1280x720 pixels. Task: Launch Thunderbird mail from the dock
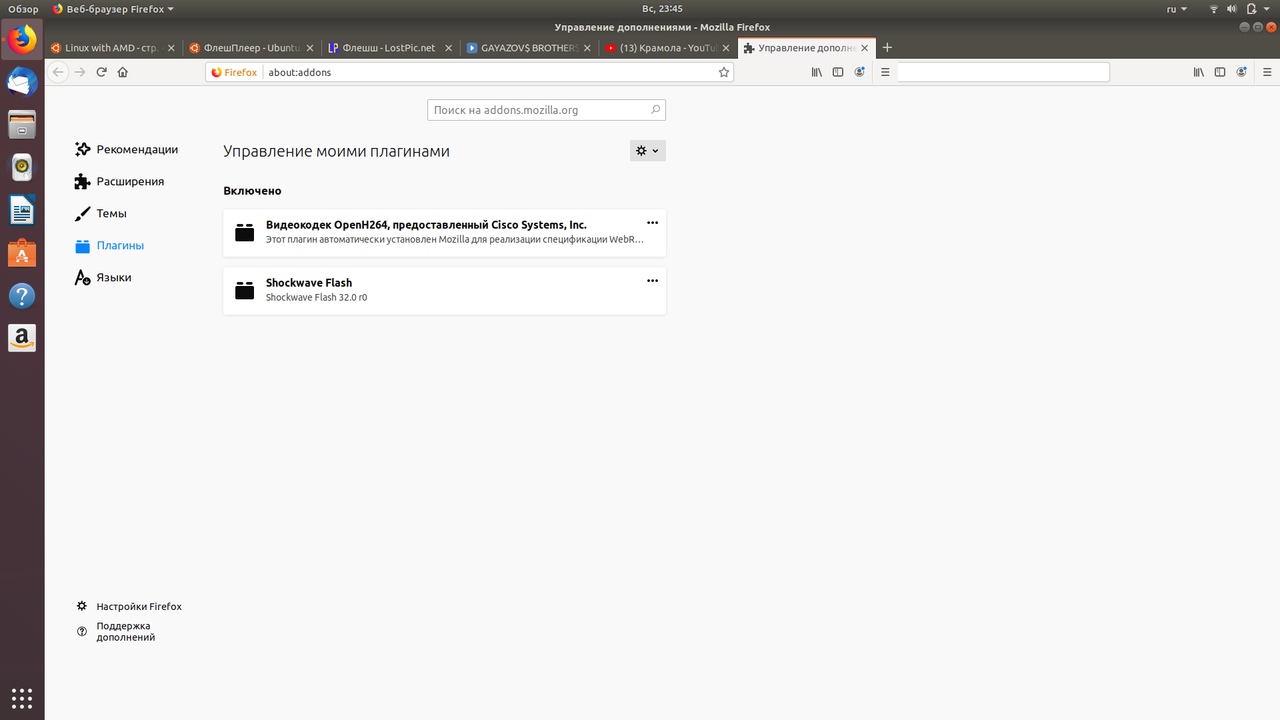pyautogui.click(x=22, y=82)
